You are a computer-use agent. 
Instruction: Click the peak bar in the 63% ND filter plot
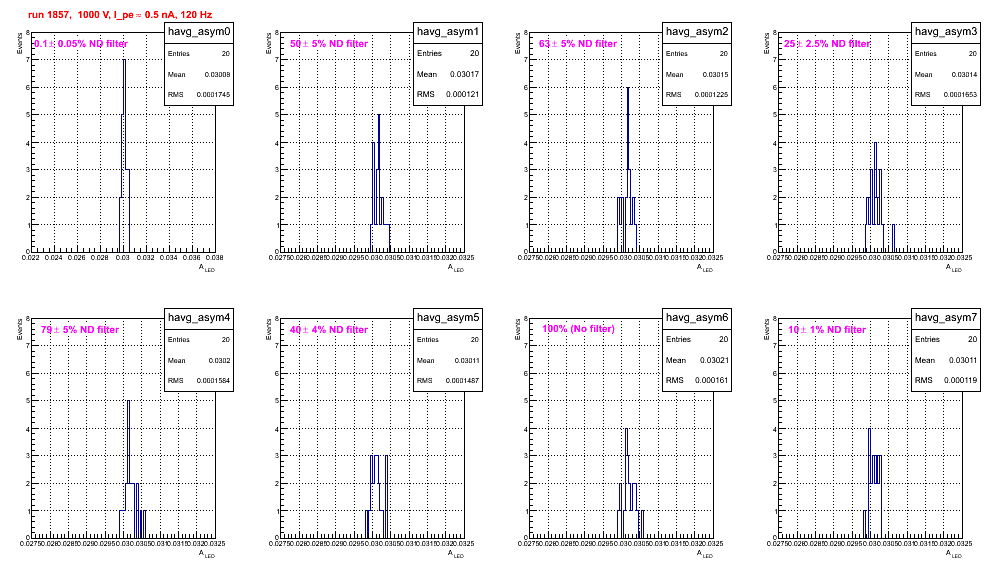(628, 169)
